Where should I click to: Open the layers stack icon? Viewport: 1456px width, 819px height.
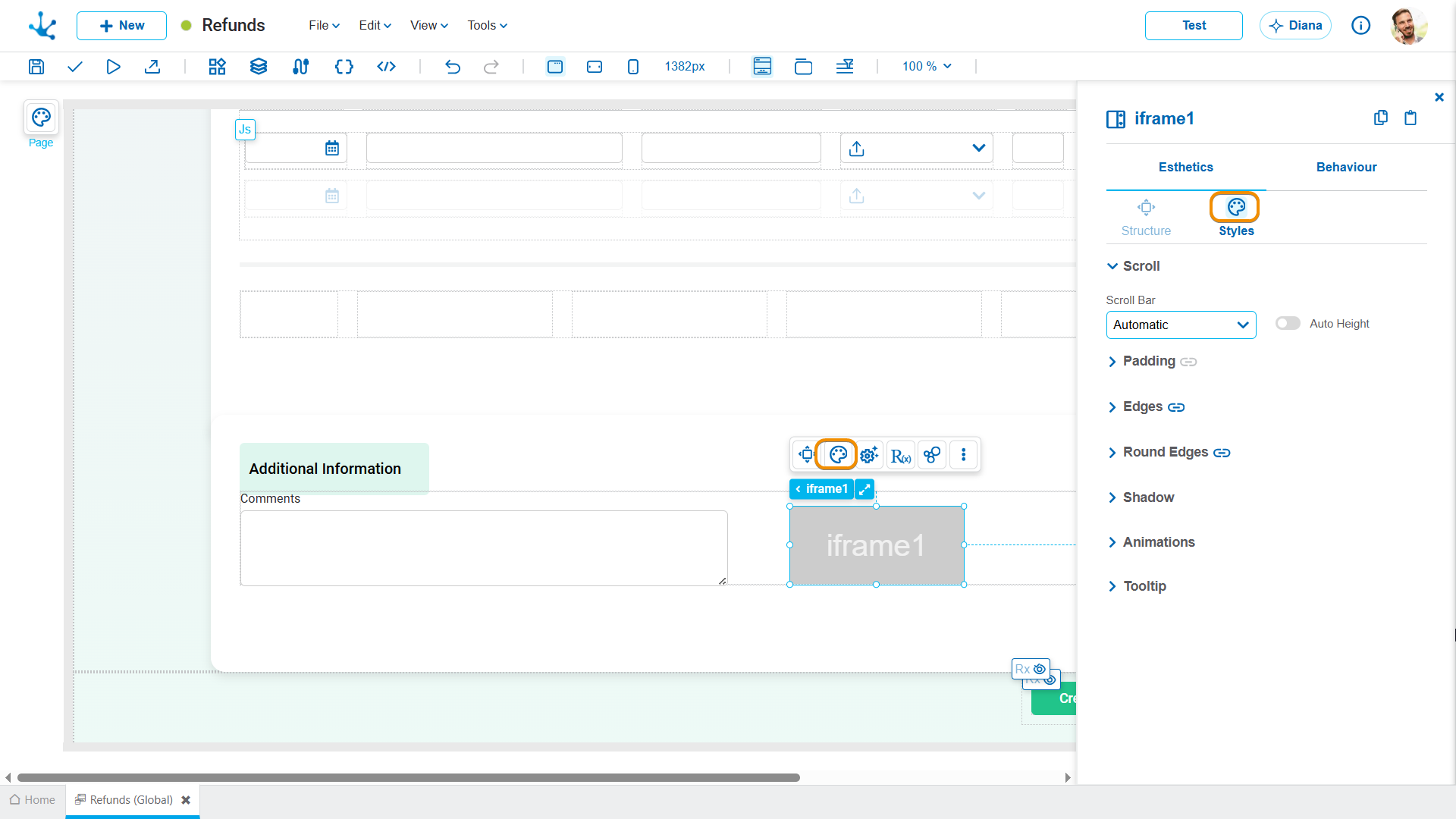coord(259,67)
